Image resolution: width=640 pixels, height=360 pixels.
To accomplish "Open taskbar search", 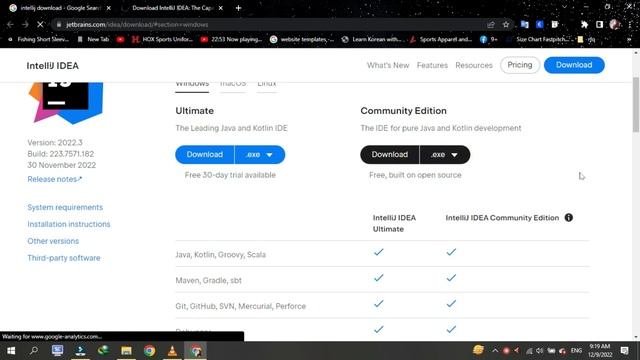I will click(x=34, y=351).
